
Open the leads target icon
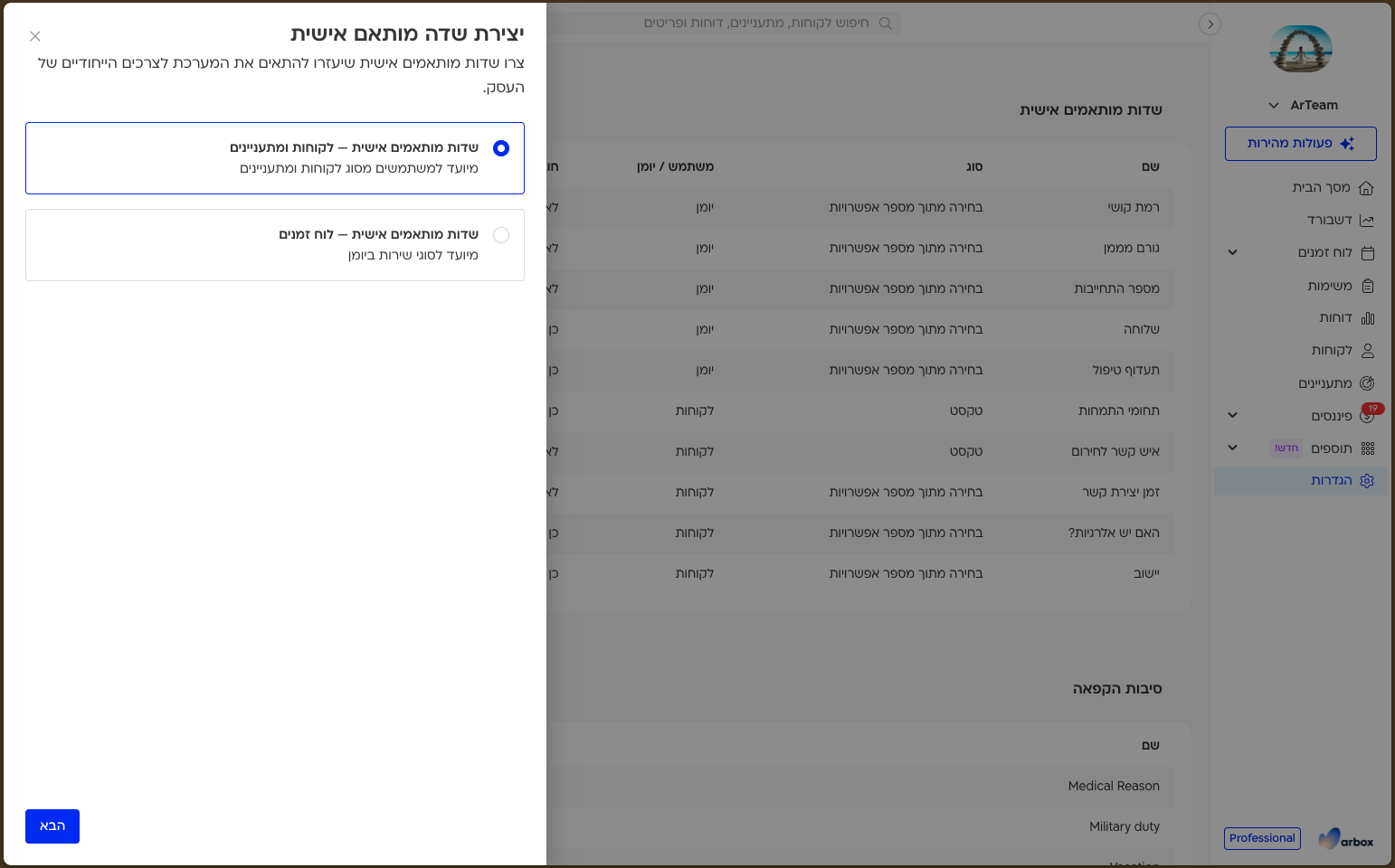pyautogui.click(x=1368, y=383)
